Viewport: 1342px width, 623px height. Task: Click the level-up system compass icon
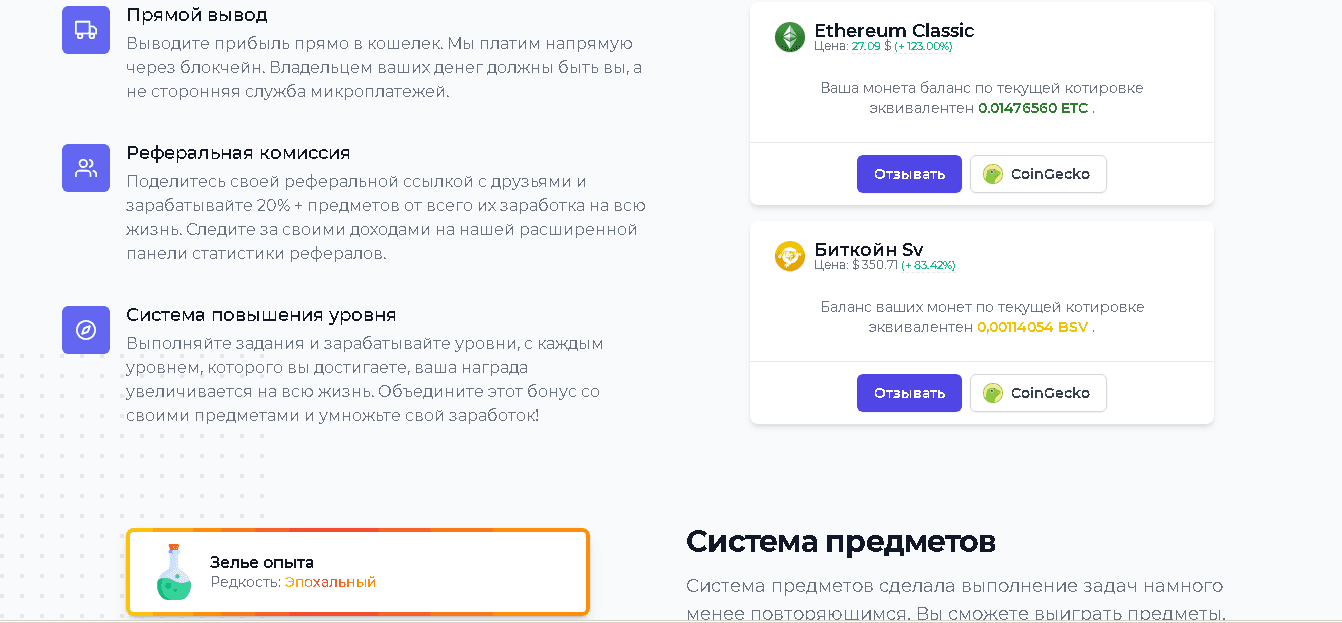tap(85, 329)
